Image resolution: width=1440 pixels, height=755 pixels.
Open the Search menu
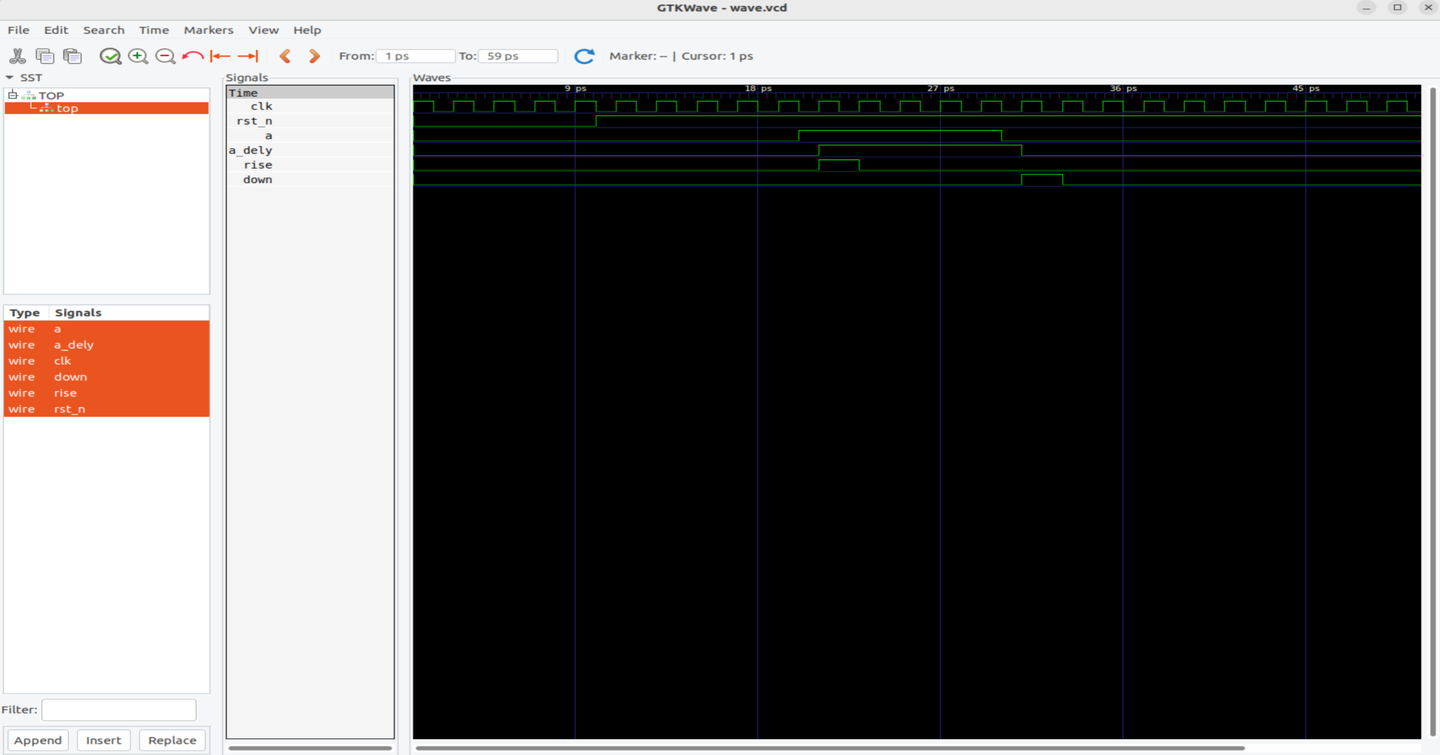(x=103, y=30)
